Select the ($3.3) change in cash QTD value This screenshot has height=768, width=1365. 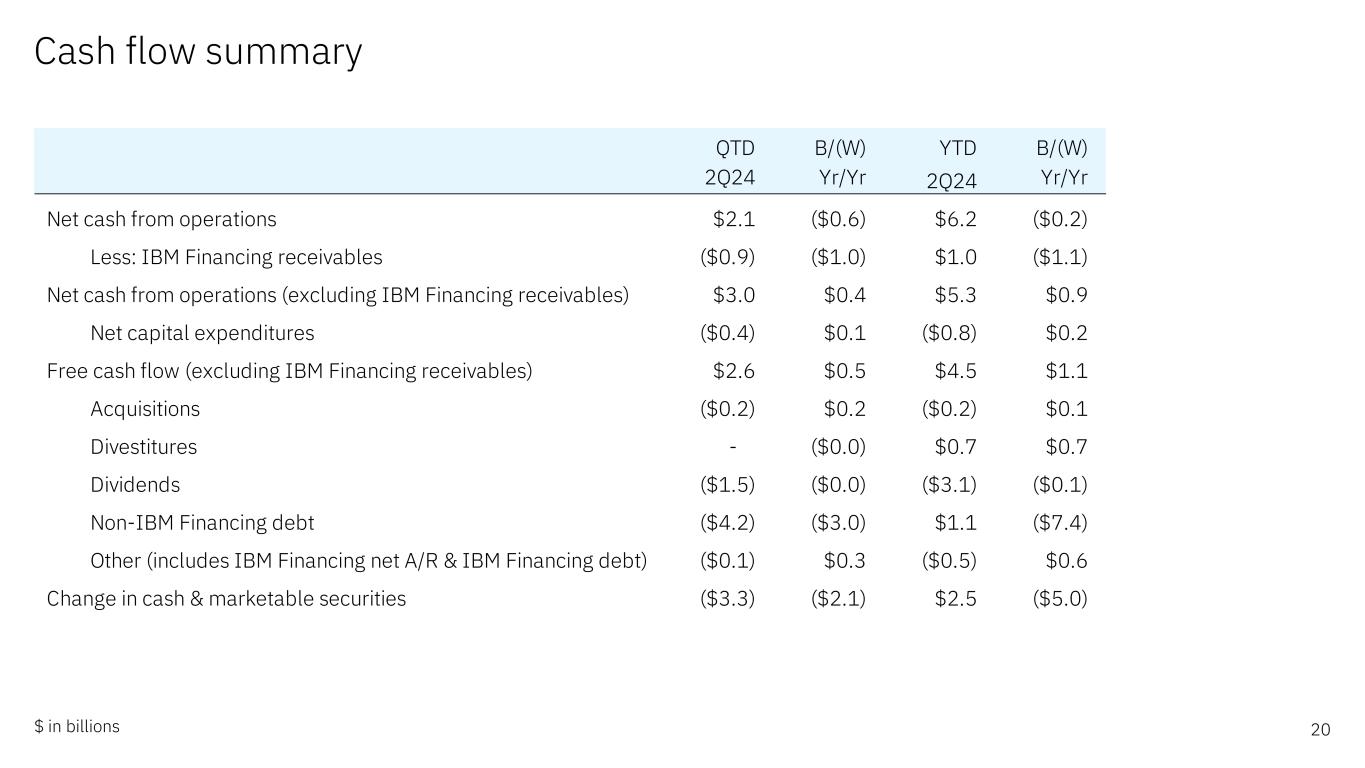728,599
